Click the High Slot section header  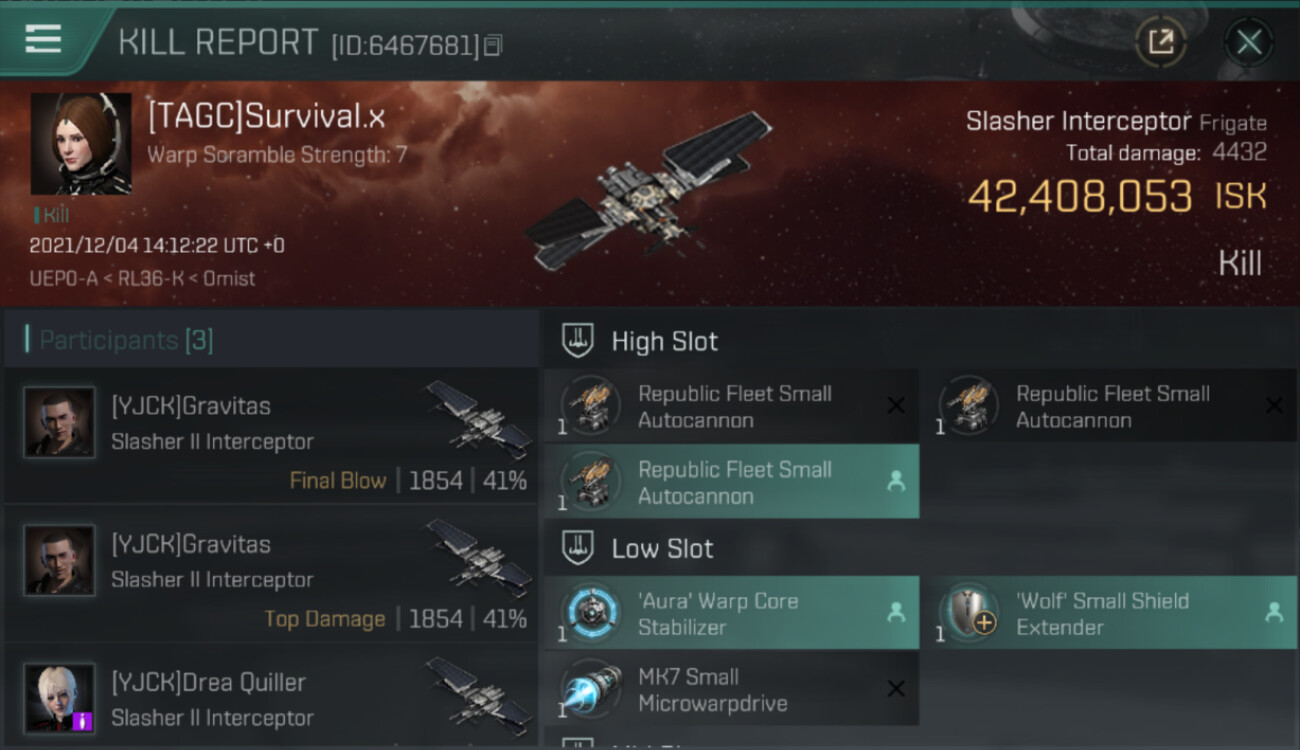[x=920, y=341]
